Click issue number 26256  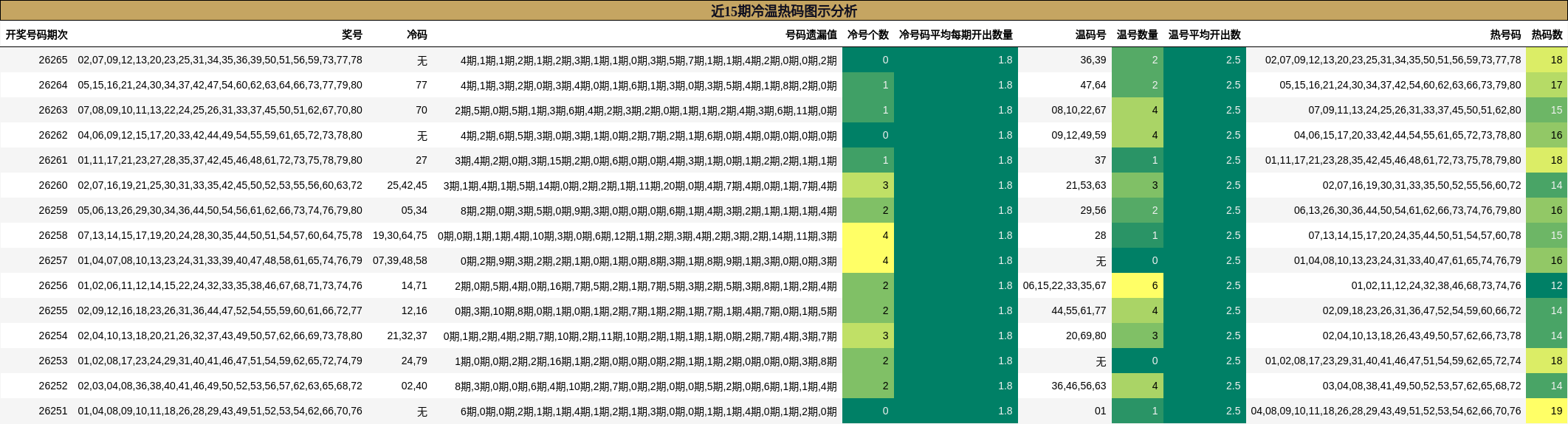pos(53,285)
